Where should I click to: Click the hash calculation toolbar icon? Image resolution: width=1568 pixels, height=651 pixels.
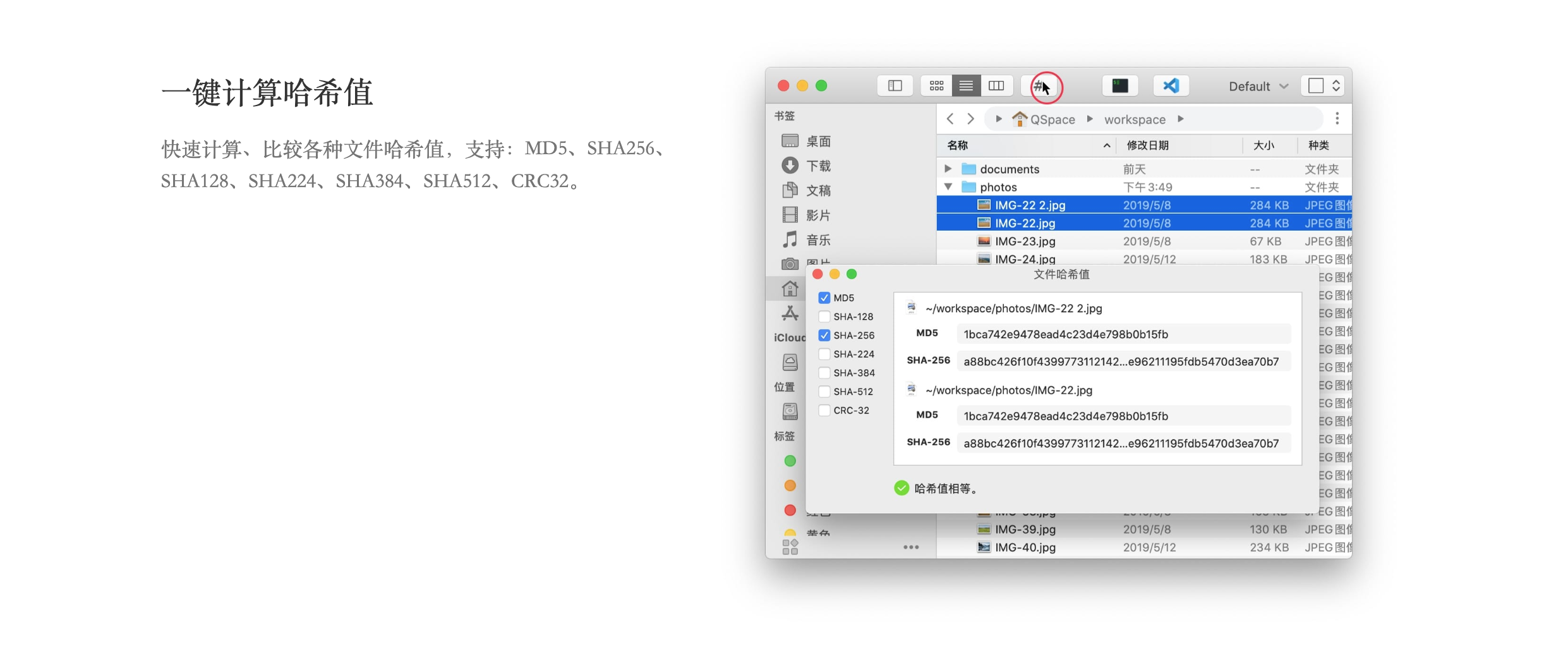point(1040,86)
